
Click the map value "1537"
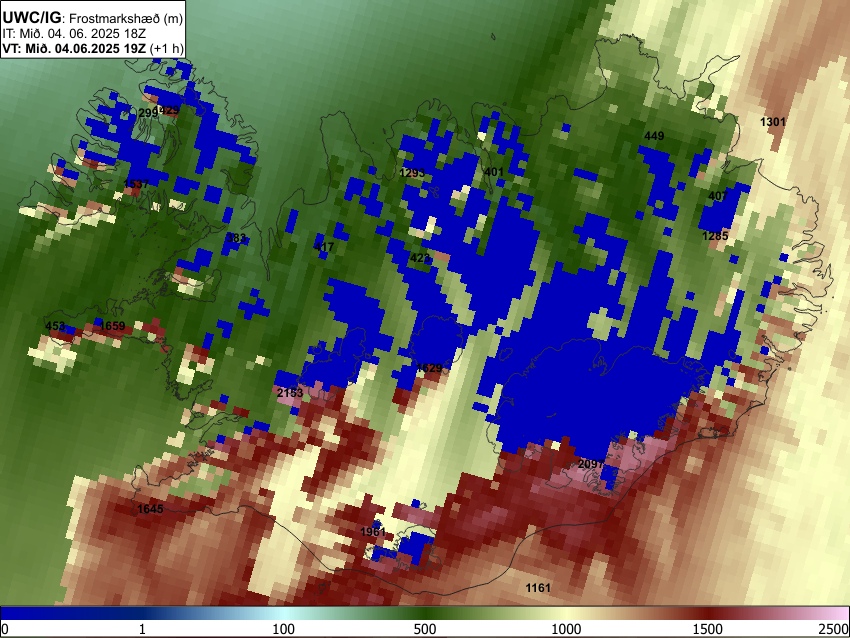[x=136, y=184]
